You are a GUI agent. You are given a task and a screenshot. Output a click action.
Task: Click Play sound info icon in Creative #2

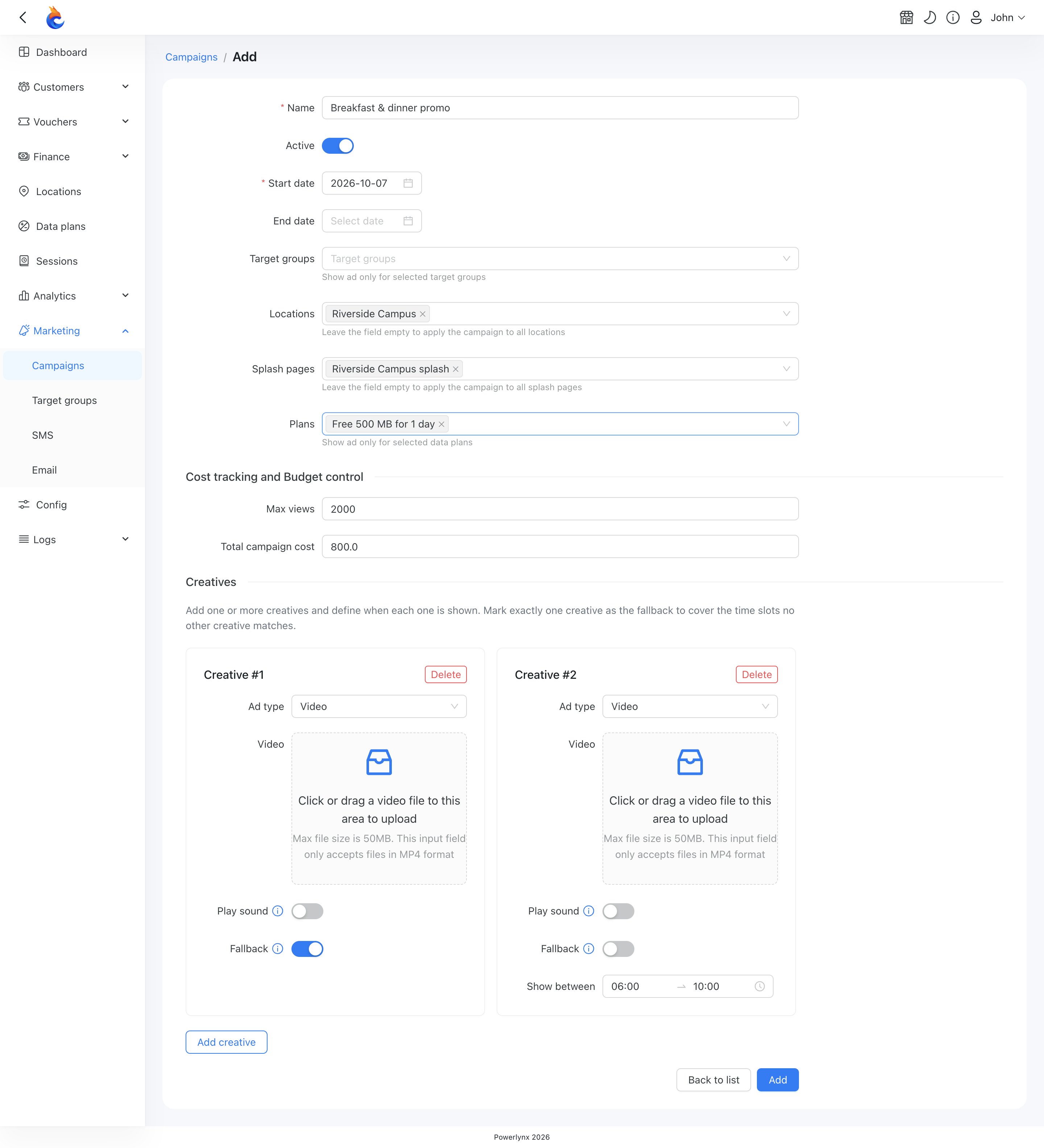pos(589,911)
